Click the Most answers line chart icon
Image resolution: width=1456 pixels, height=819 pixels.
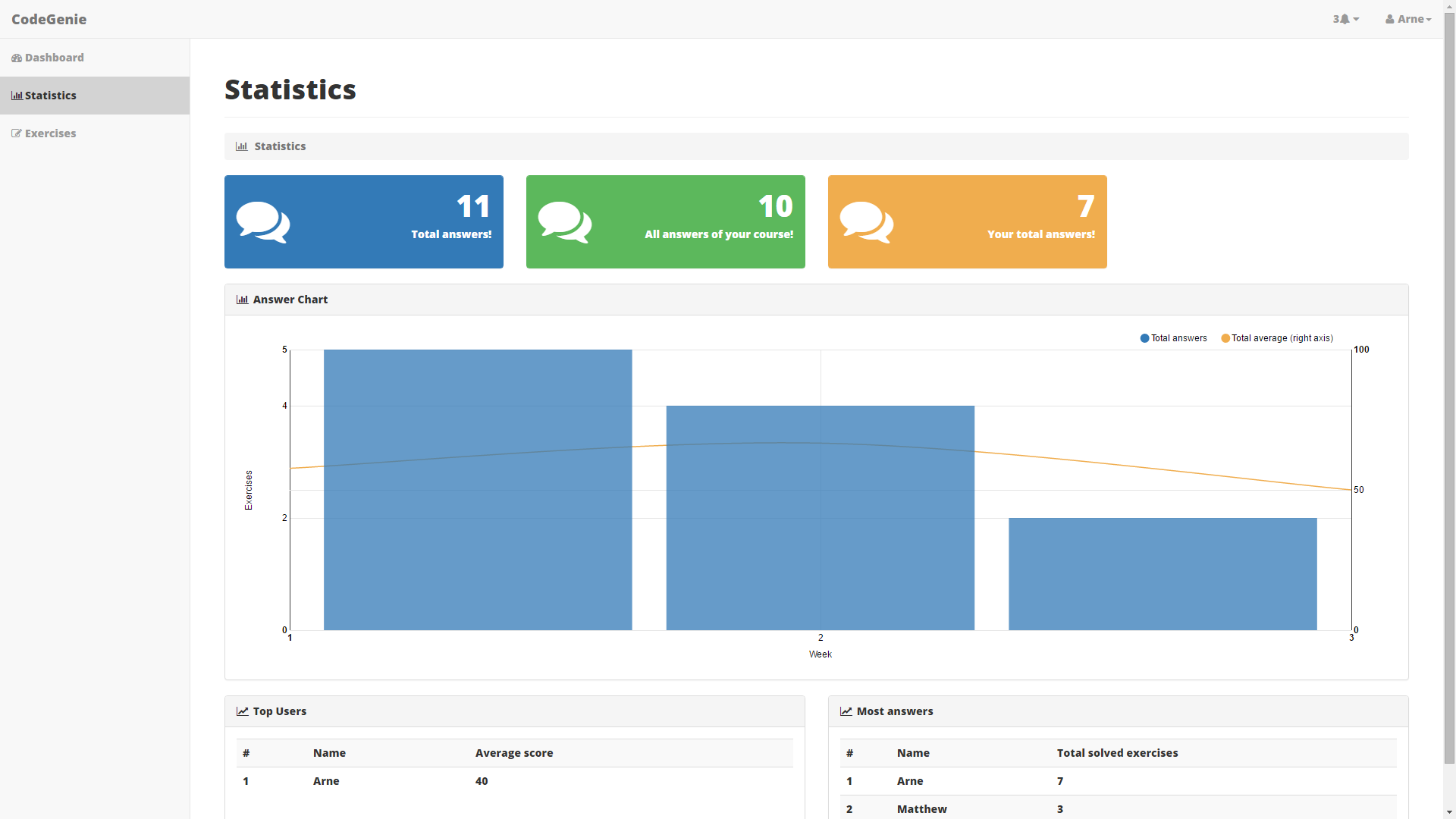click(x=846, y=711)
